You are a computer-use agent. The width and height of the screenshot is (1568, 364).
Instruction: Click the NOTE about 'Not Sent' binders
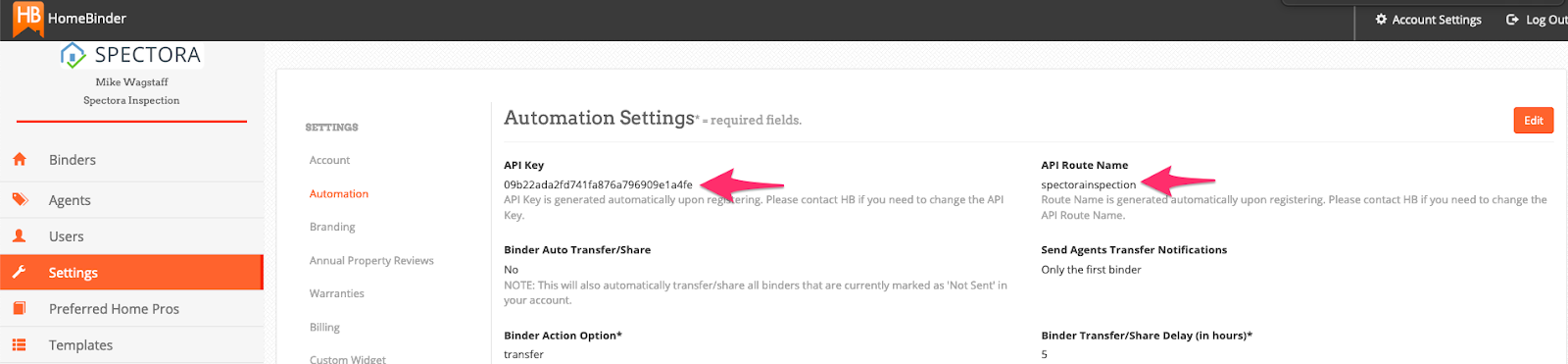coord(756,292)
